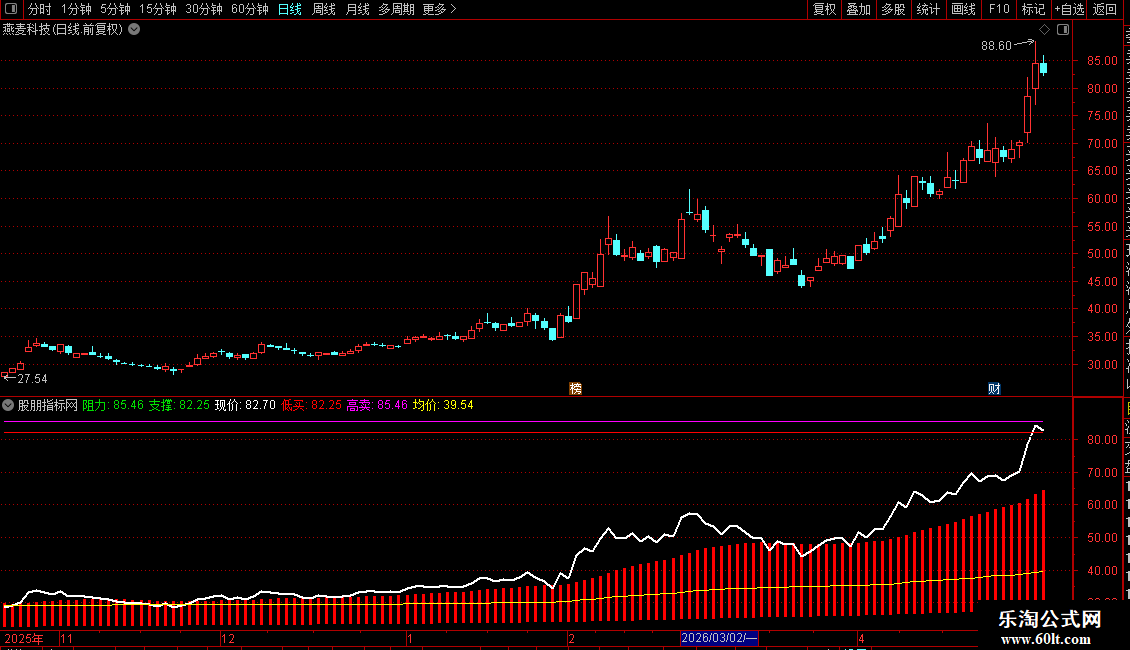The width and height of the screenshot is (1130, 650).
Task: Click the 均价: 39.54 value
Action: tap(443, 405)
